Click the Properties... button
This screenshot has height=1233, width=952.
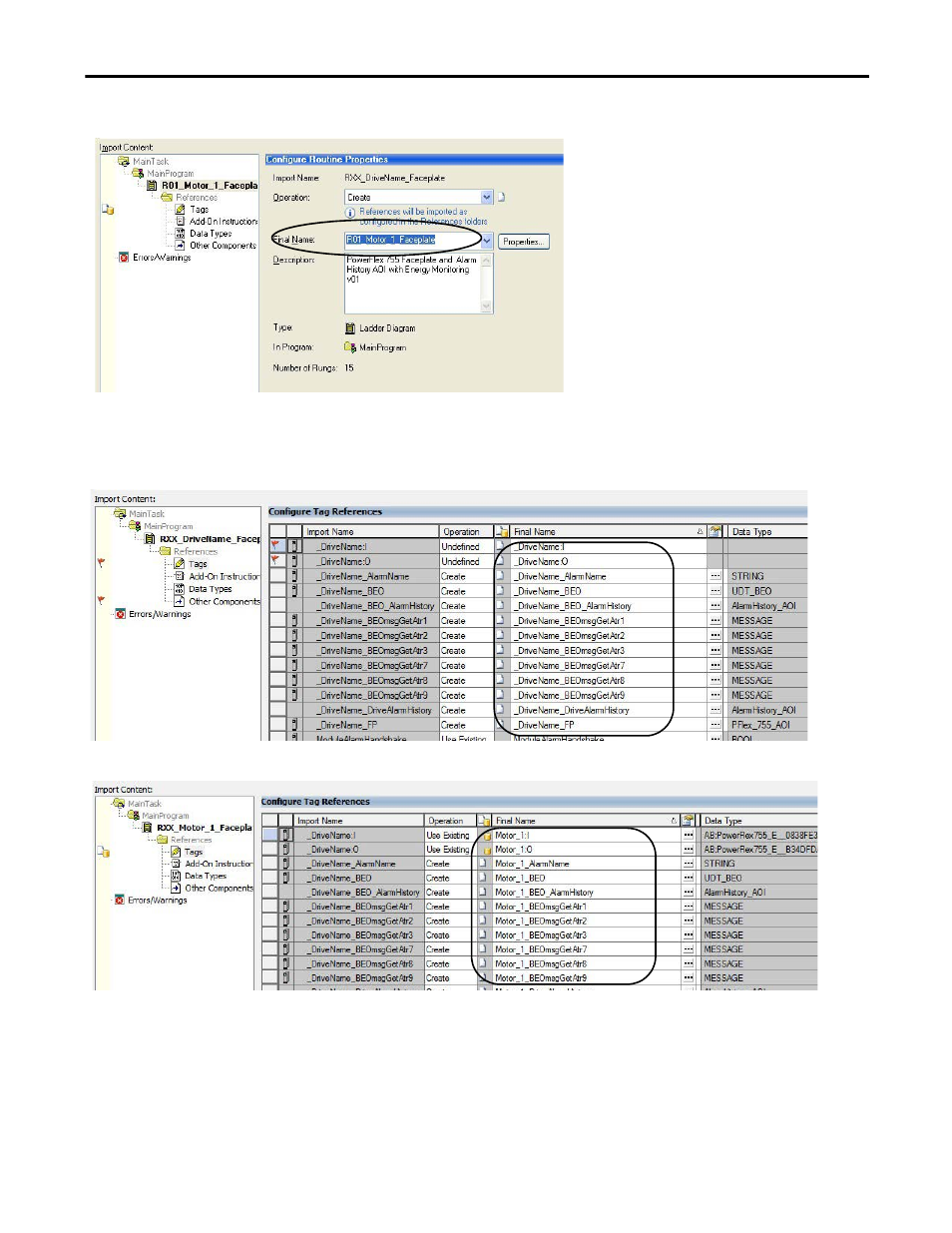524,242
